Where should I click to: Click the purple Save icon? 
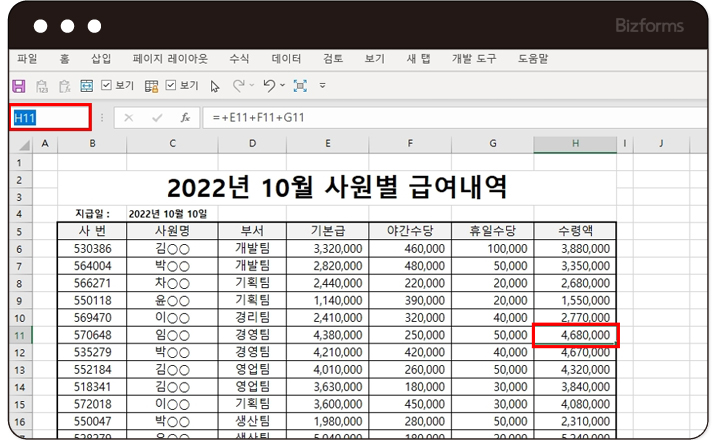click(x=18, y=86)
